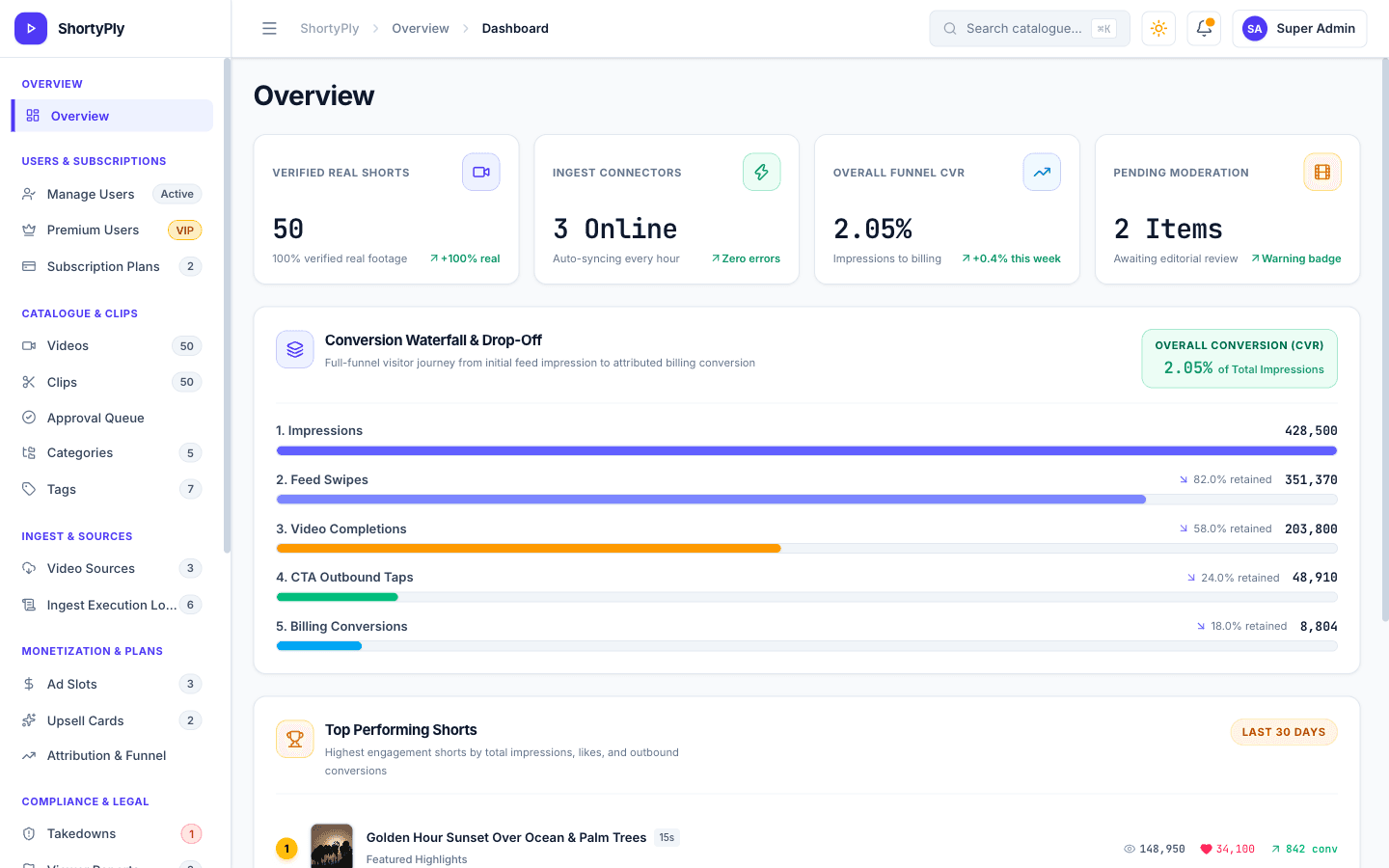Click the VIP badge
The image size is (1389, 868).
(x=185, y=231)
